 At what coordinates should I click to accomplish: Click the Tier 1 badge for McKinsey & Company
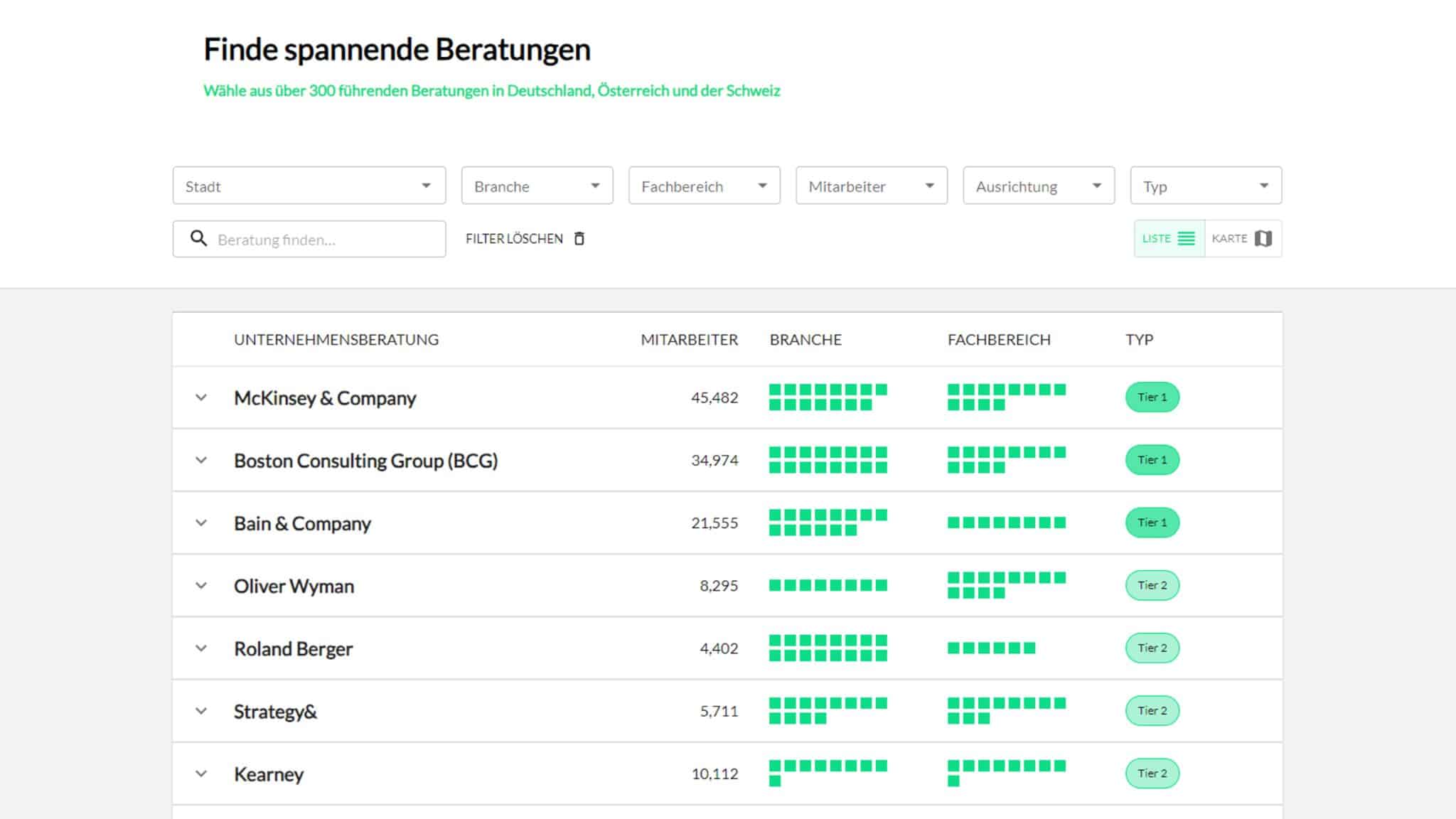[1152, 397]
